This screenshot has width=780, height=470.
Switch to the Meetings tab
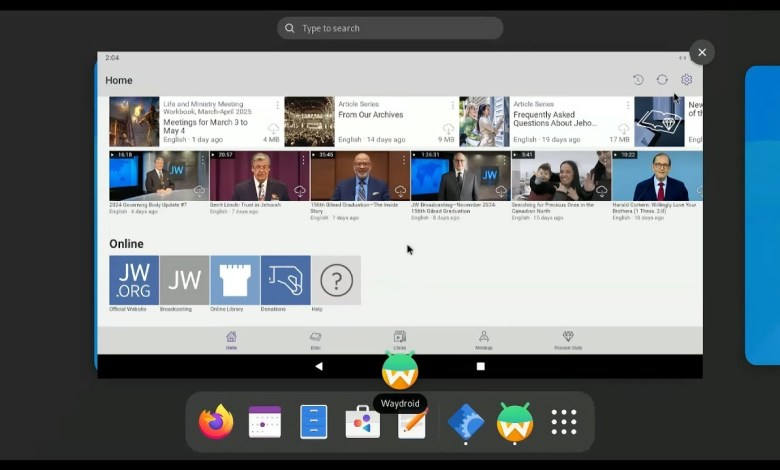(x=483, y=340)
